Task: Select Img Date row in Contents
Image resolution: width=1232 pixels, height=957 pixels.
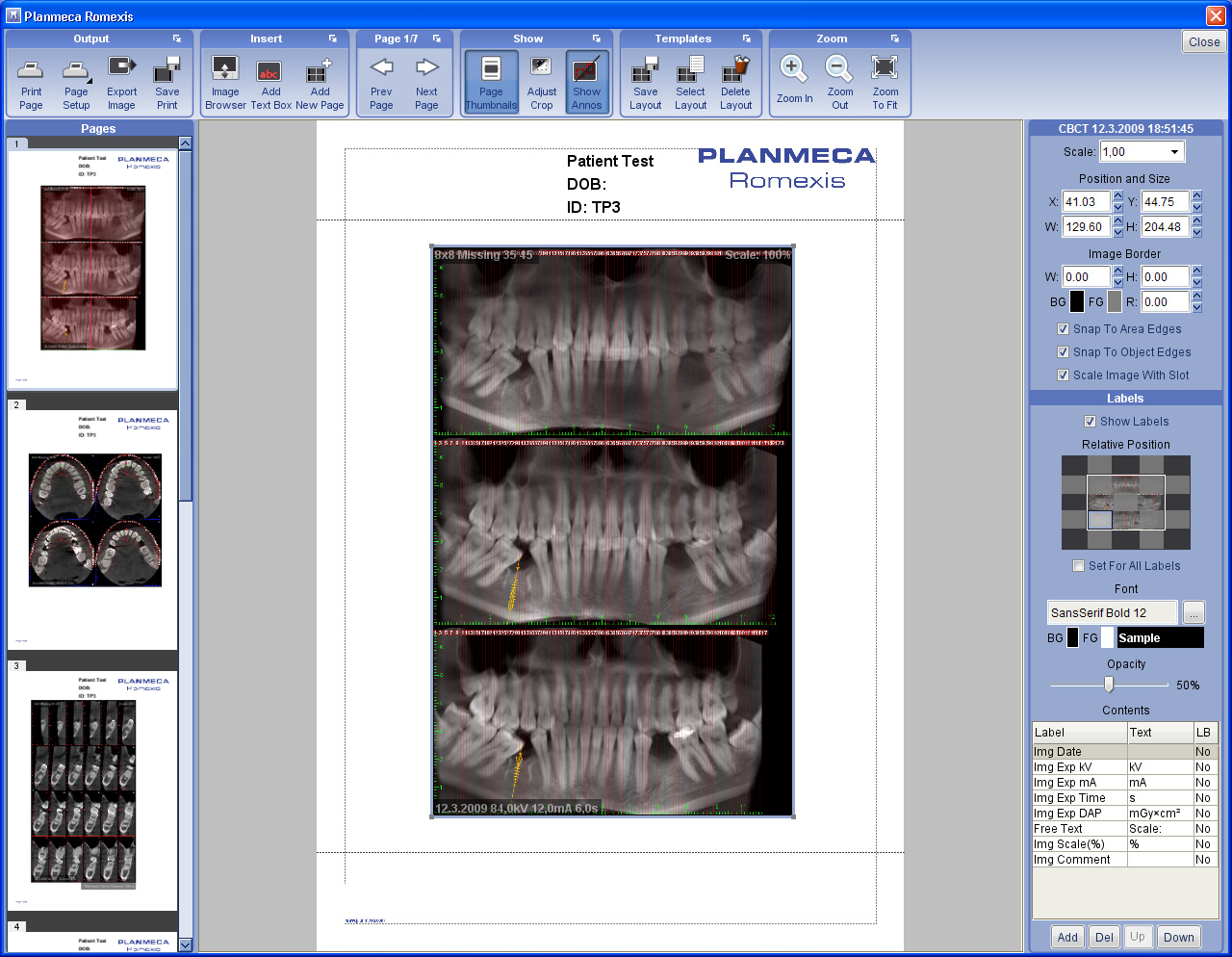Action: (x=1125, y=752)
